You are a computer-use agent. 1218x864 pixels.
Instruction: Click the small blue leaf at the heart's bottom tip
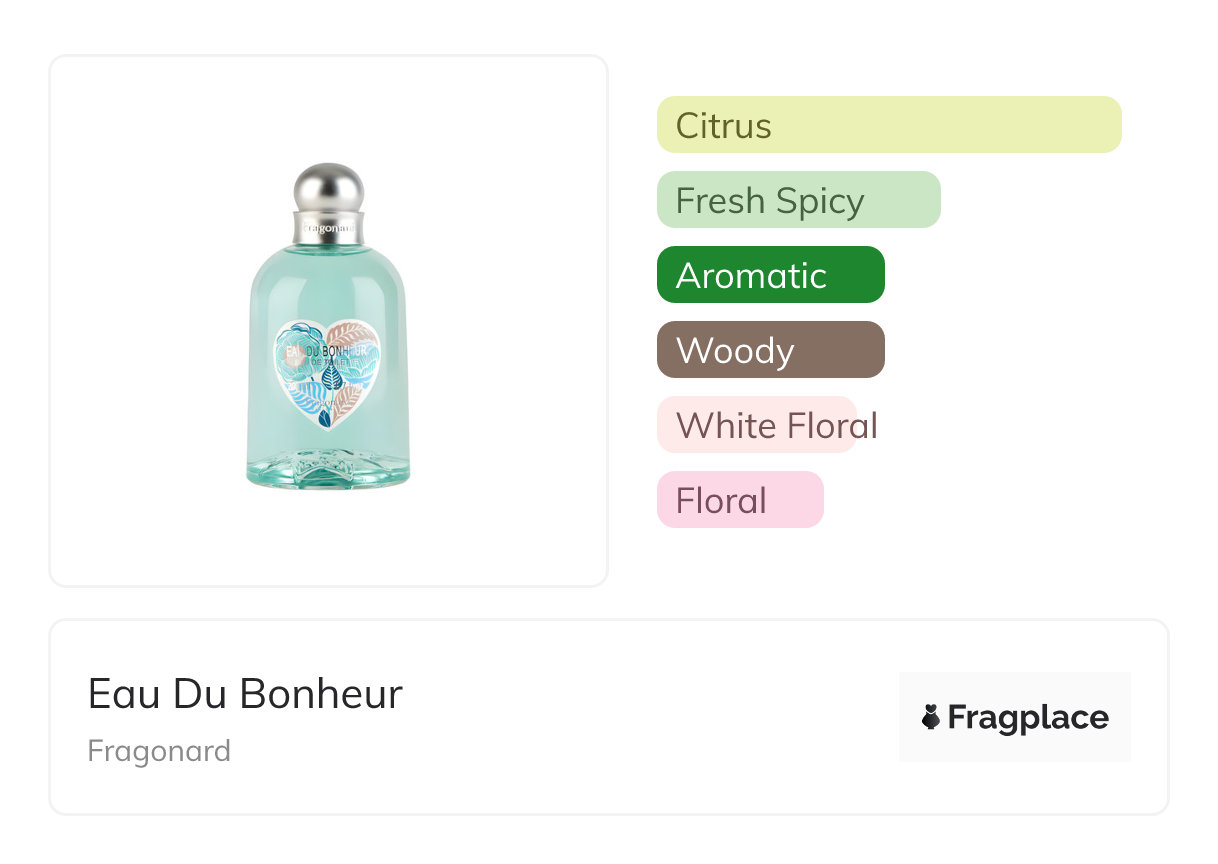tap(325, 418)
